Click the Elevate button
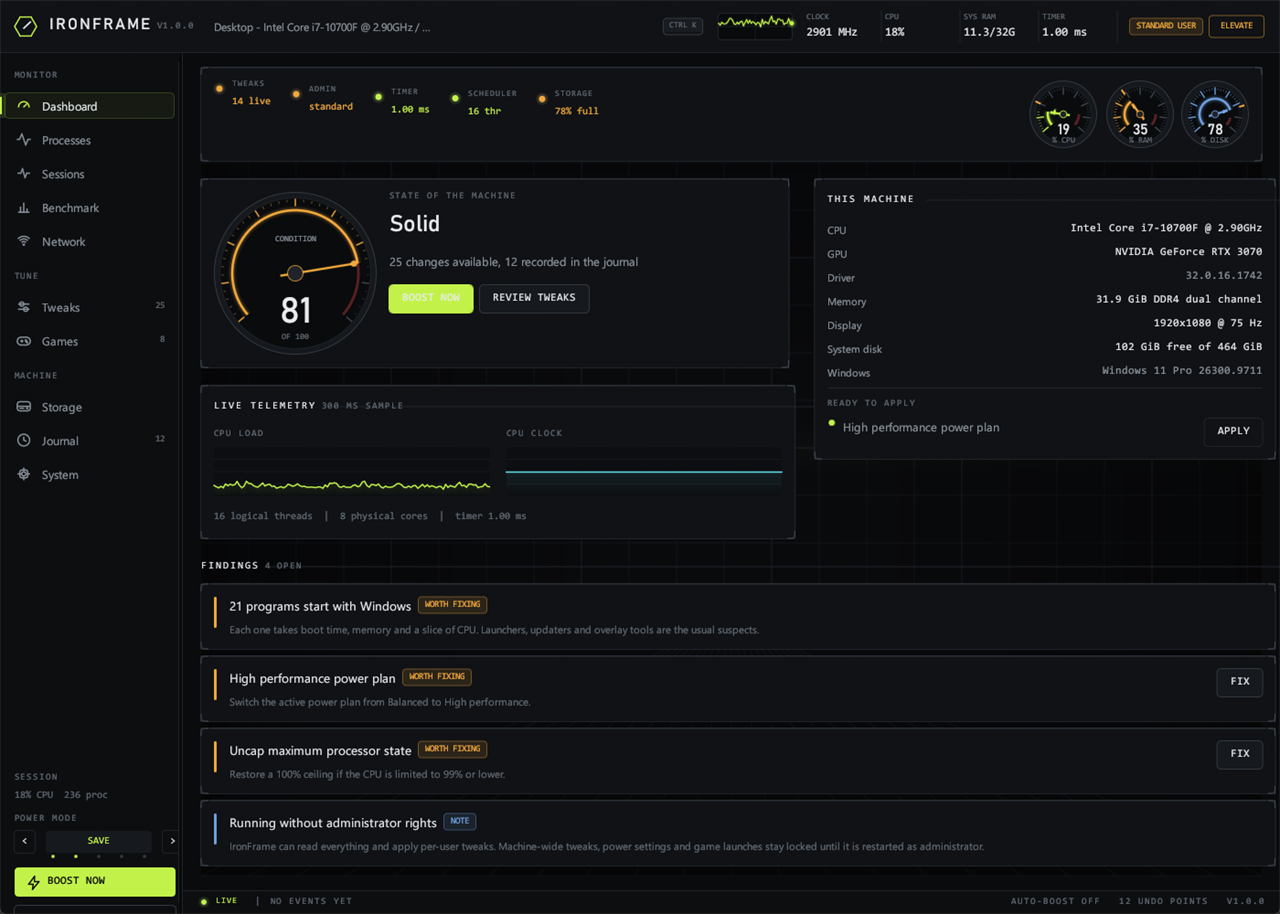The width and height of the screenshot is (1280, 914). click(x=1236, y=26)
